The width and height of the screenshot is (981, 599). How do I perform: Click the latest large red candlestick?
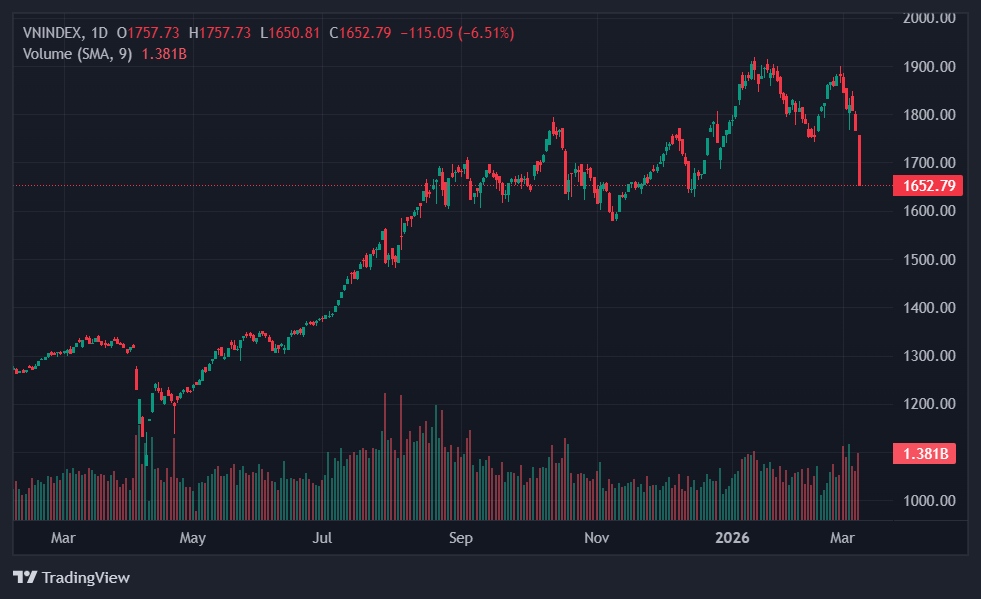click(x=859, y=160)
